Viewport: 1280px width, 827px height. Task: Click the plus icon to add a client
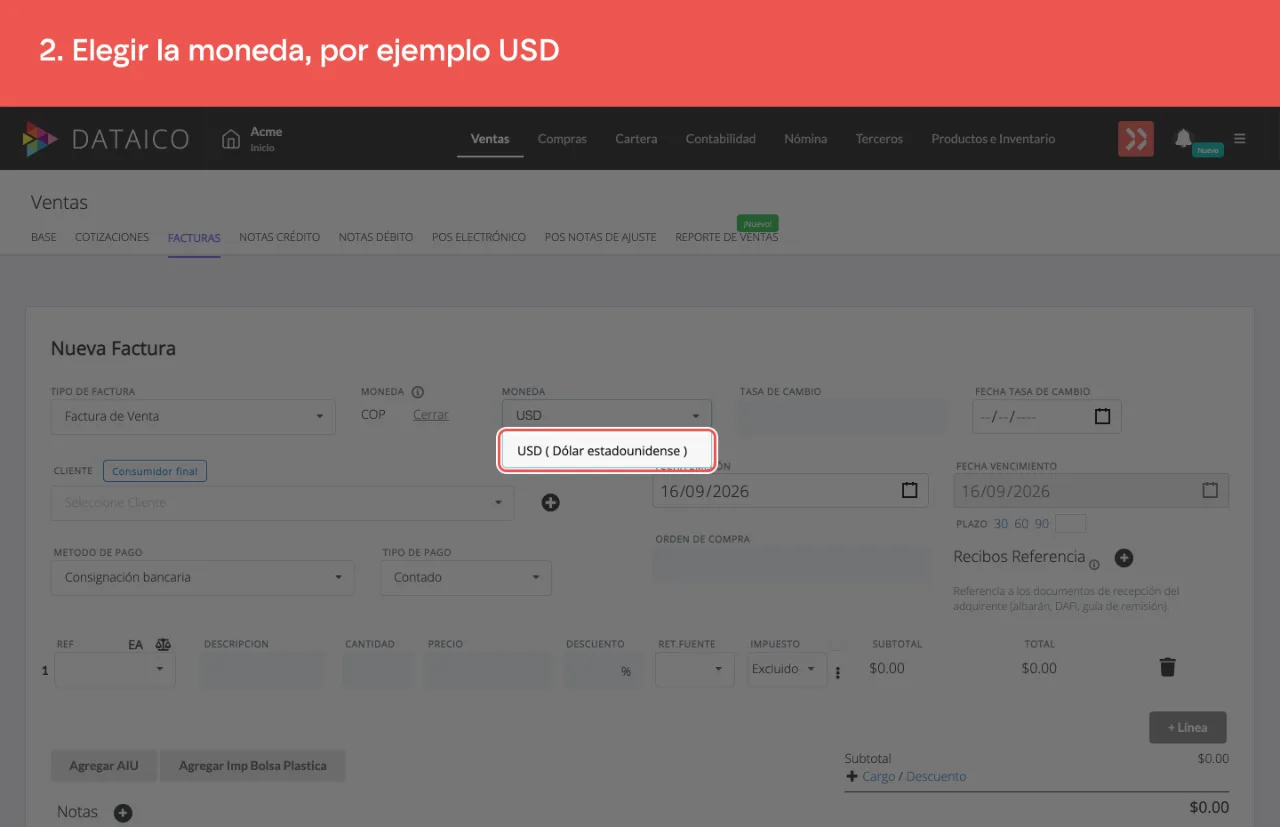coord(550,502)
